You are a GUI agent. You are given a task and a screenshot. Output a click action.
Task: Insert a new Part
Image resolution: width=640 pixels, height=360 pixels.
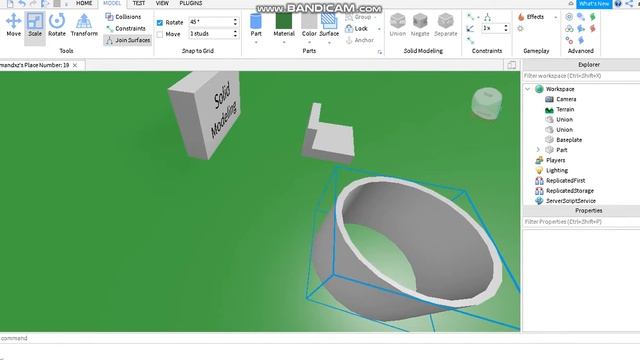tap(256, 24)
